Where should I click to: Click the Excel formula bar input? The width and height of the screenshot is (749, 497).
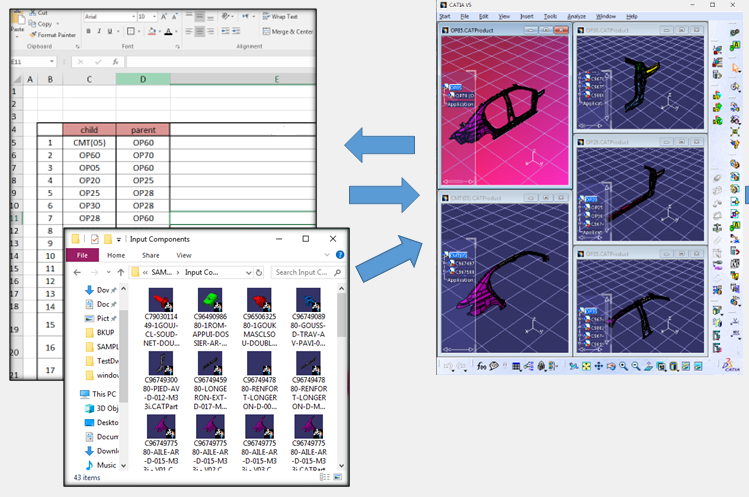(221, 62)
